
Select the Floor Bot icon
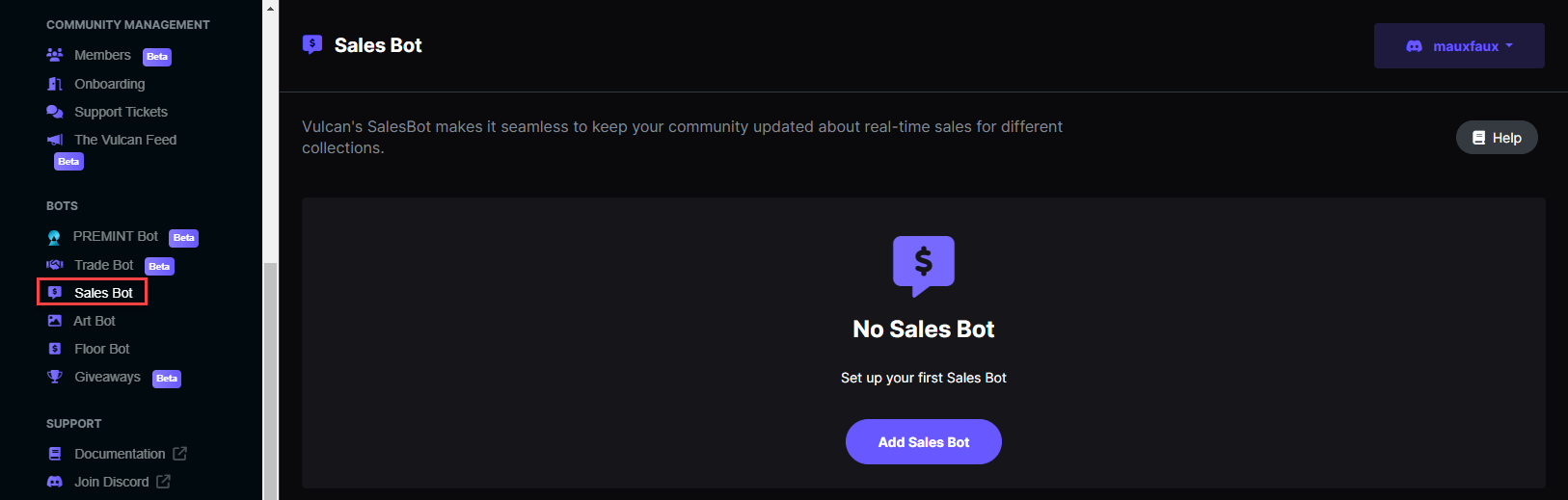[x=55, y=349]
